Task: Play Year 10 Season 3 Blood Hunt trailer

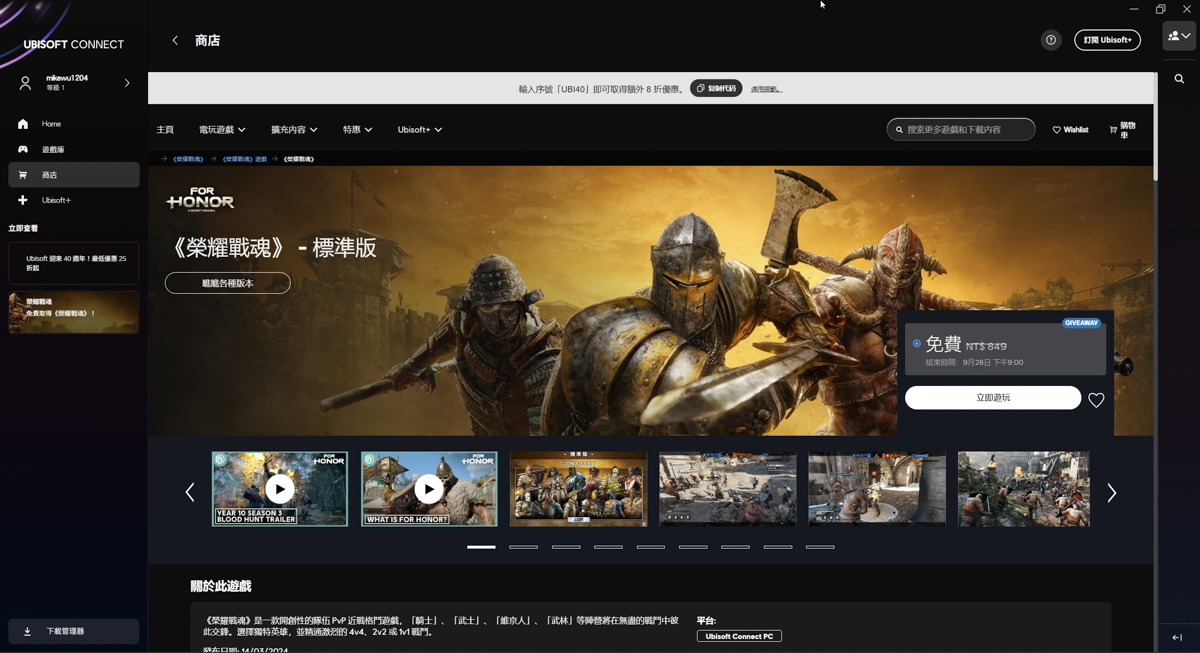Action: click(280, 489)
